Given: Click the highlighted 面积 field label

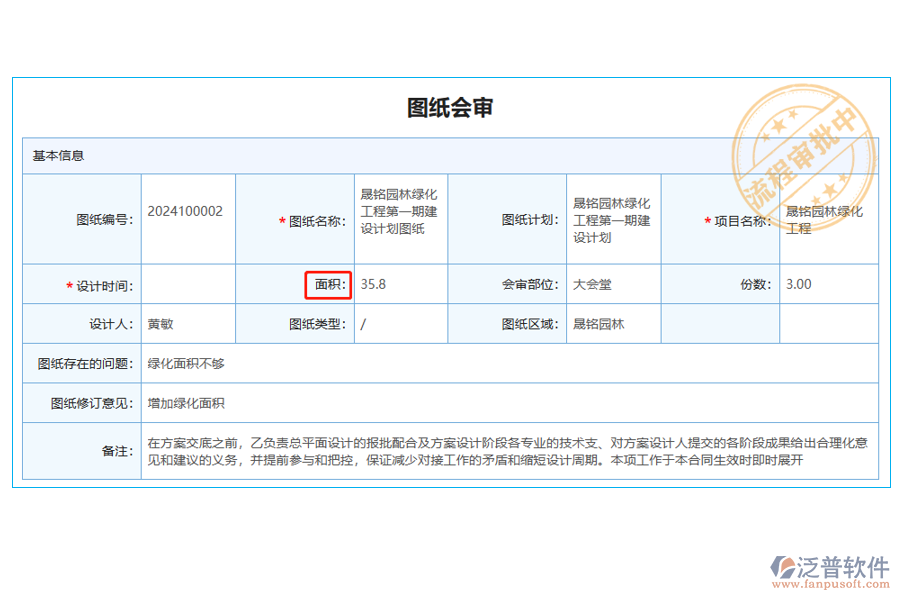Looking at the screenshot, I should [x=328, y=285].
